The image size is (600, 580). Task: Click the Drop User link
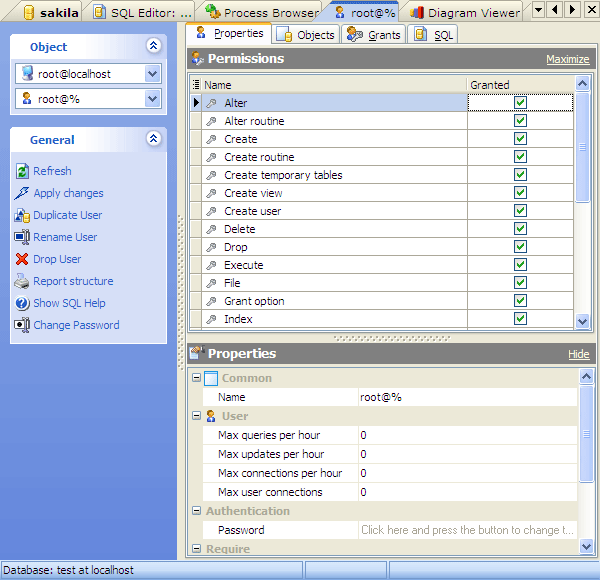[x=57, y=259]
